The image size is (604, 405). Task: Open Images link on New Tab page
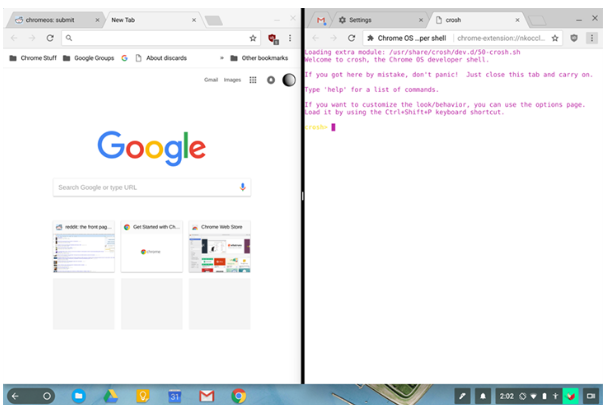coord(232,80)
